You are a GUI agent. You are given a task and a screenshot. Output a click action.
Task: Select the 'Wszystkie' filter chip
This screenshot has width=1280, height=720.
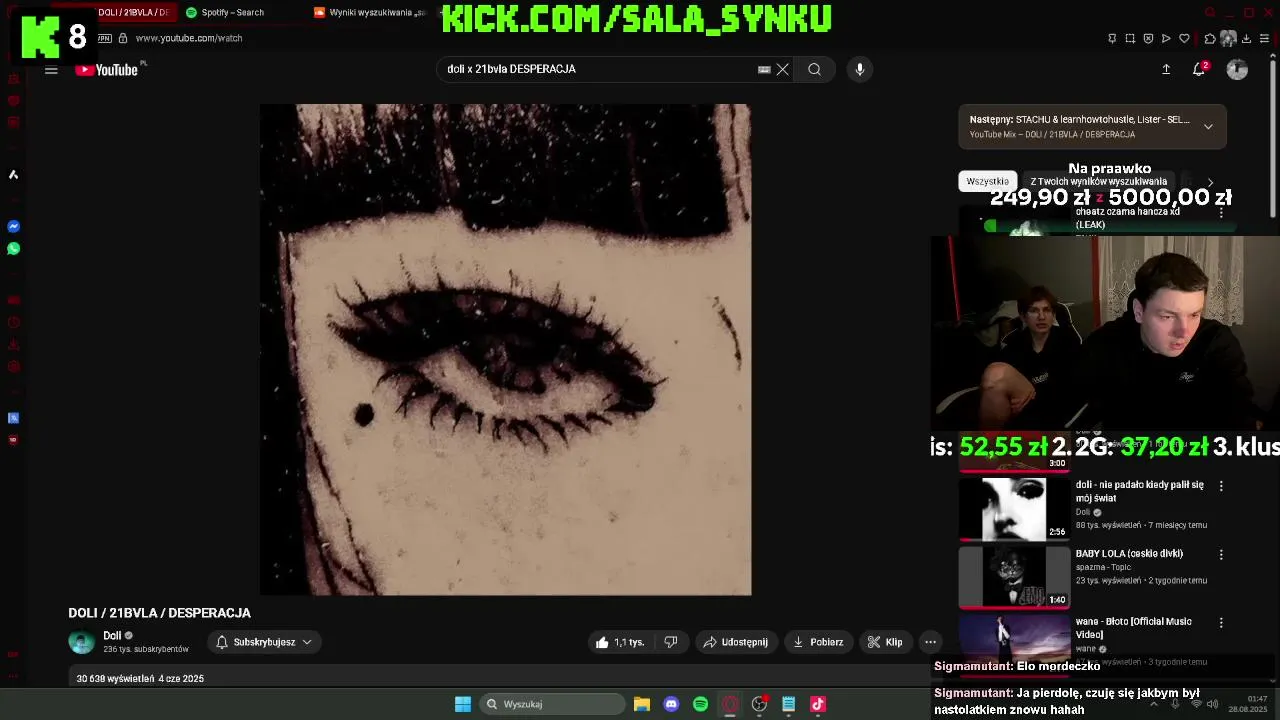(x=987, y=181)
